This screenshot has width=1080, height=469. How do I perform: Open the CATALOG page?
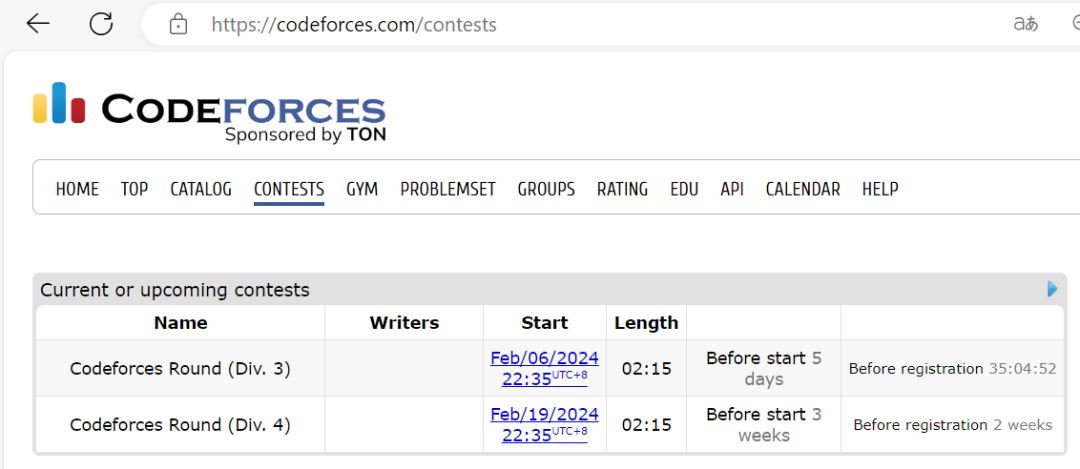[201, 189]
